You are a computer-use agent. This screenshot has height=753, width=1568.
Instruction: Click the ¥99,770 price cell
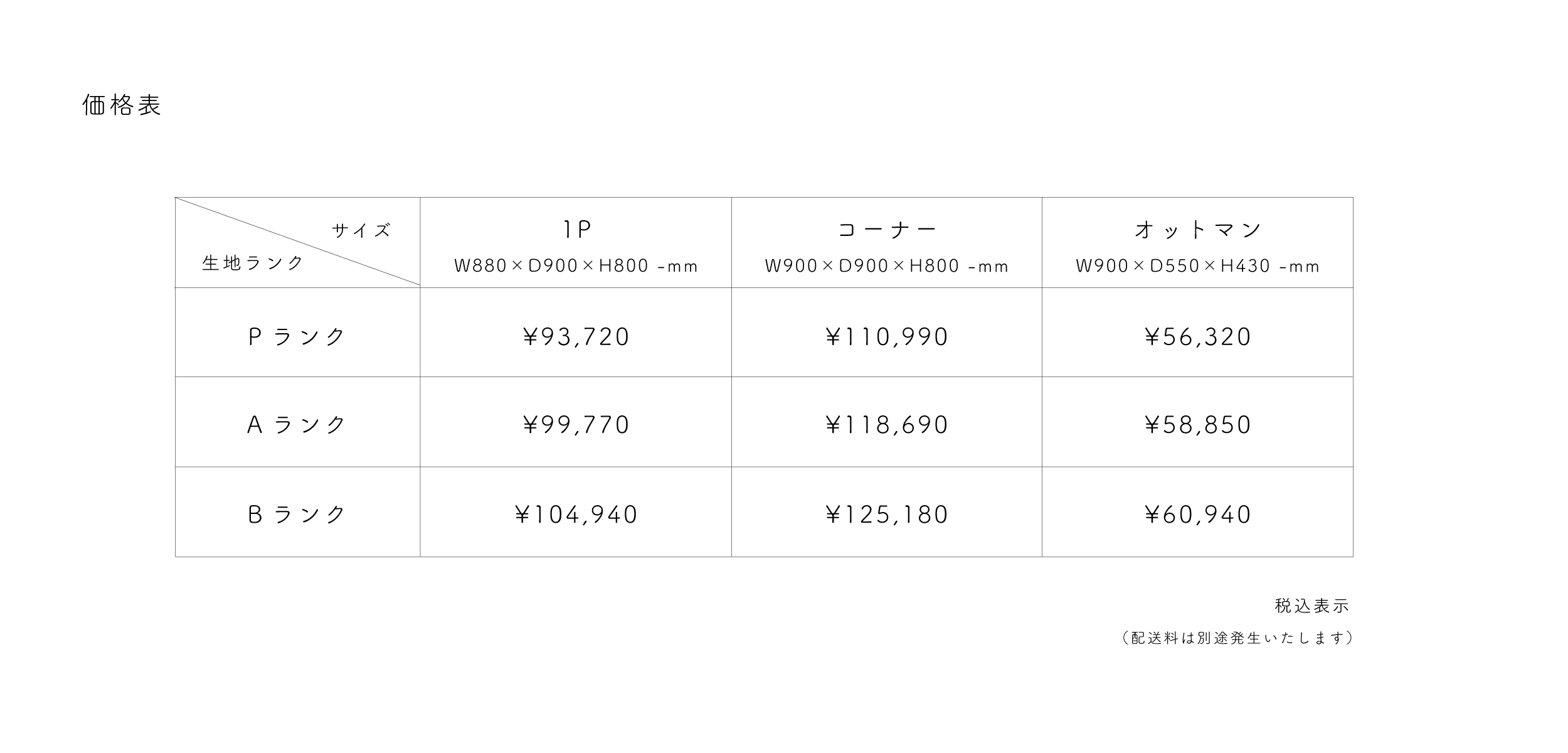[576, 425]
